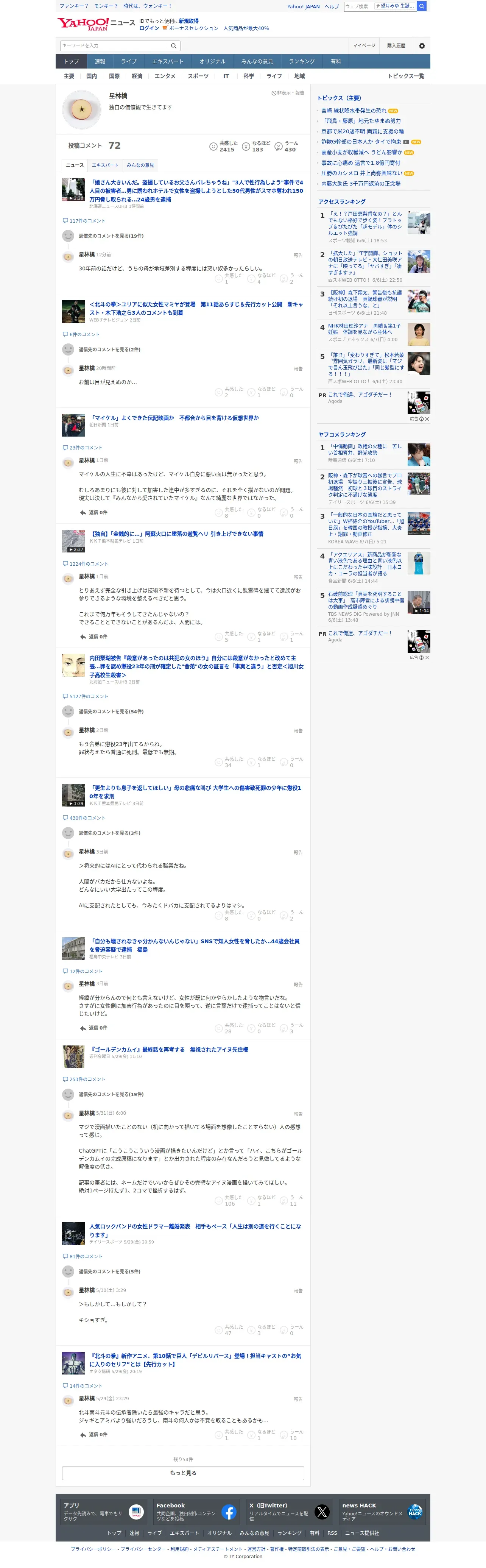This screenshot has width=486, height=1568.
Task: Expand 返信先のコメントを見る(54件)
Action: click(x=111, y=711)
